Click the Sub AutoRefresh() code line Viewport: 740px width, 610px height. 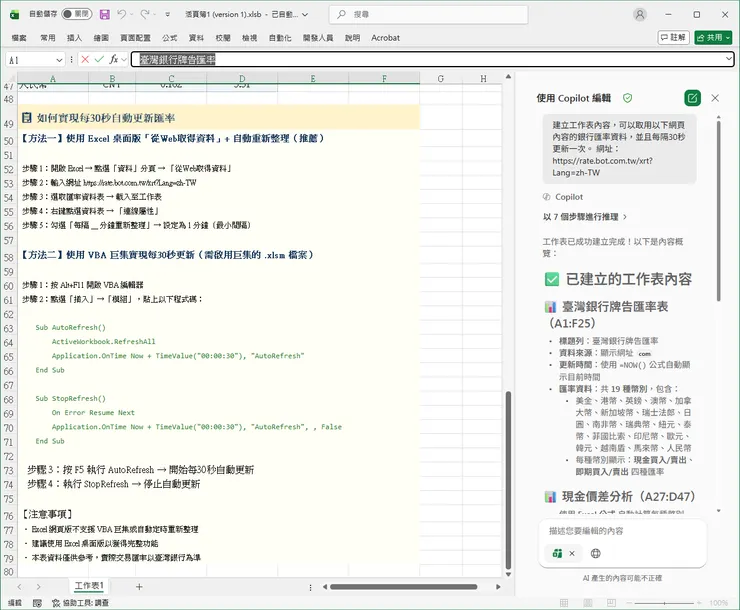(70, 327)
